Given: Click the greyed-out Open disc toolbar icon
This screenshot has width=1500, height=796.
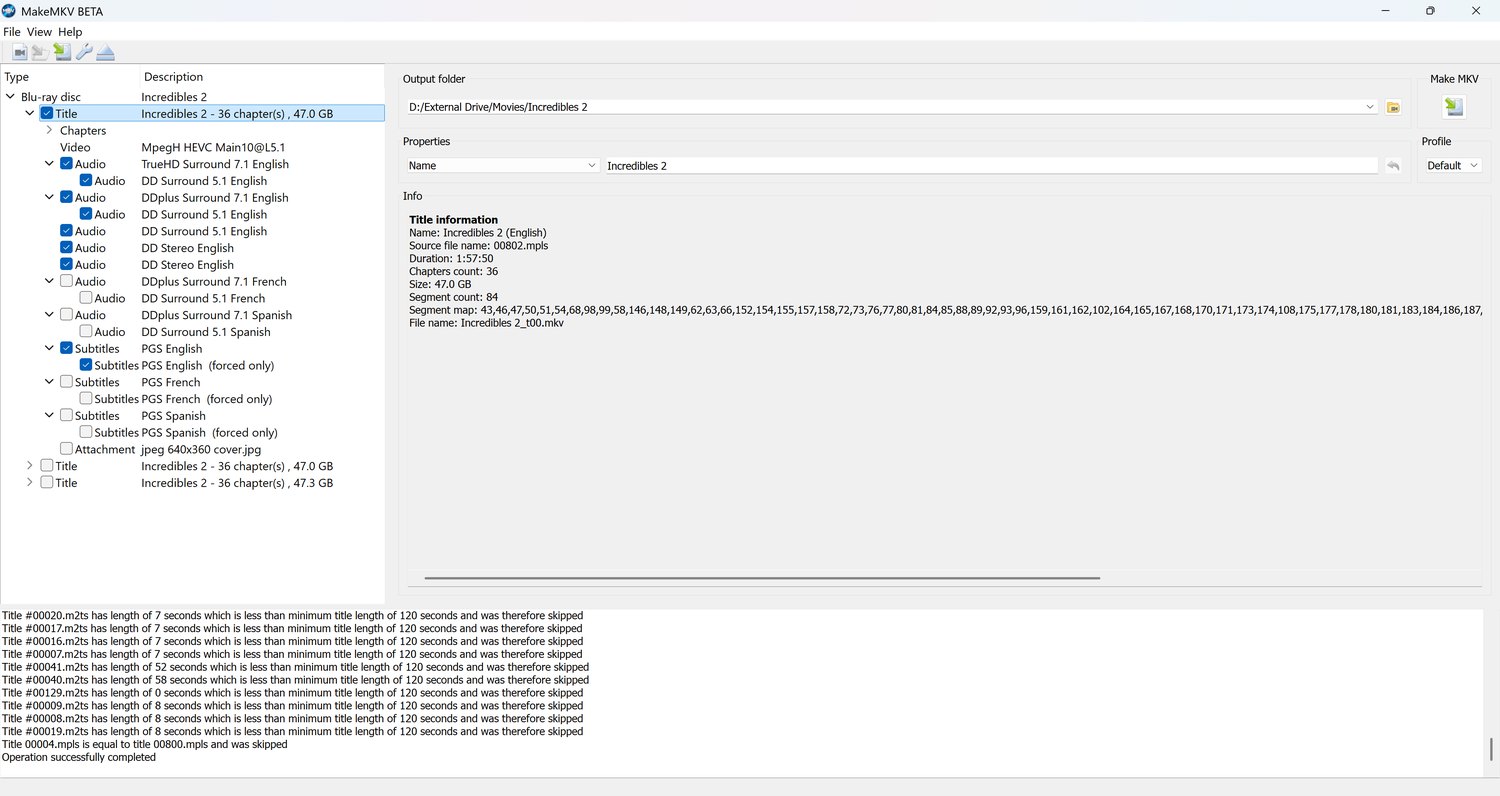Looking at the screenshot, I should click(40, 52).
